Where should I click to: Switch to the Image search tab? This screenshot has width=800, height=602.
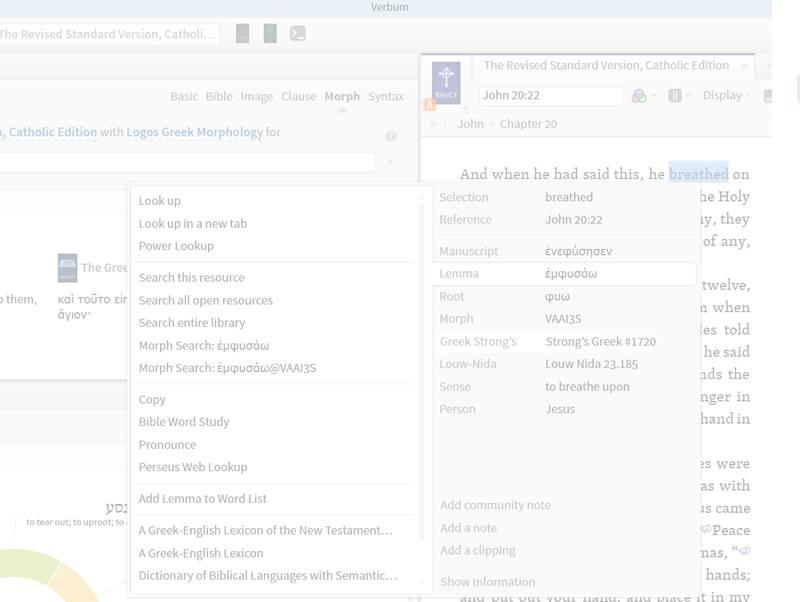point(257,96)
